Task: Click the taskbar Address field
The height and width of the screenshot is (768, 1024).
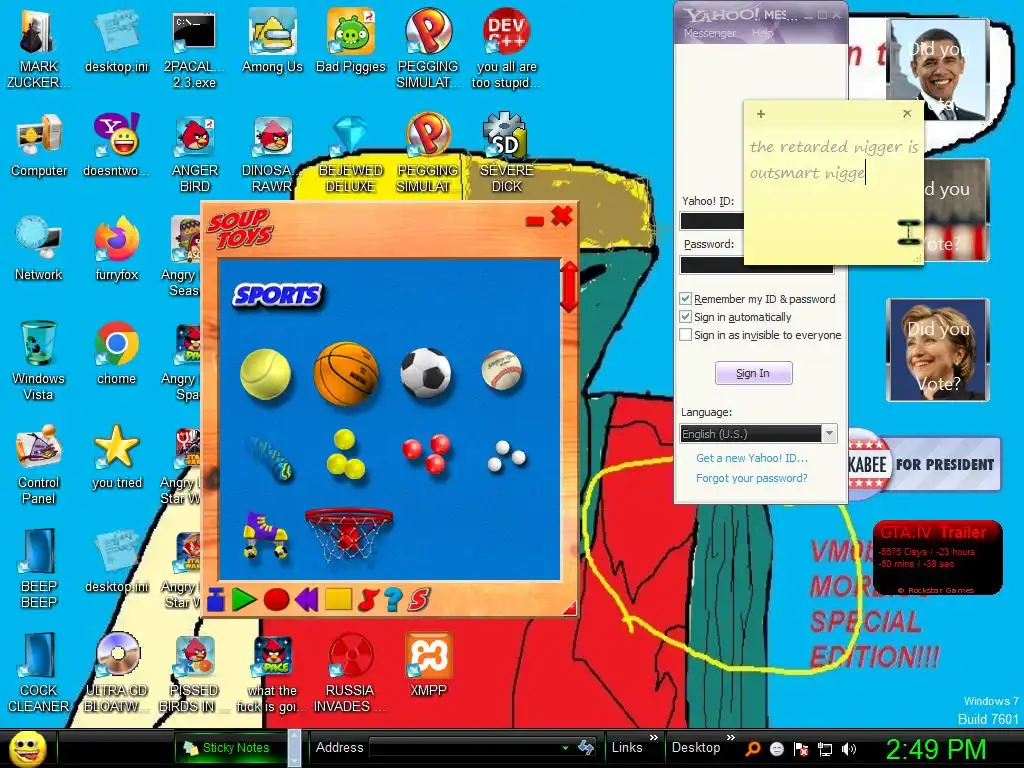Action: pos(469,748)
